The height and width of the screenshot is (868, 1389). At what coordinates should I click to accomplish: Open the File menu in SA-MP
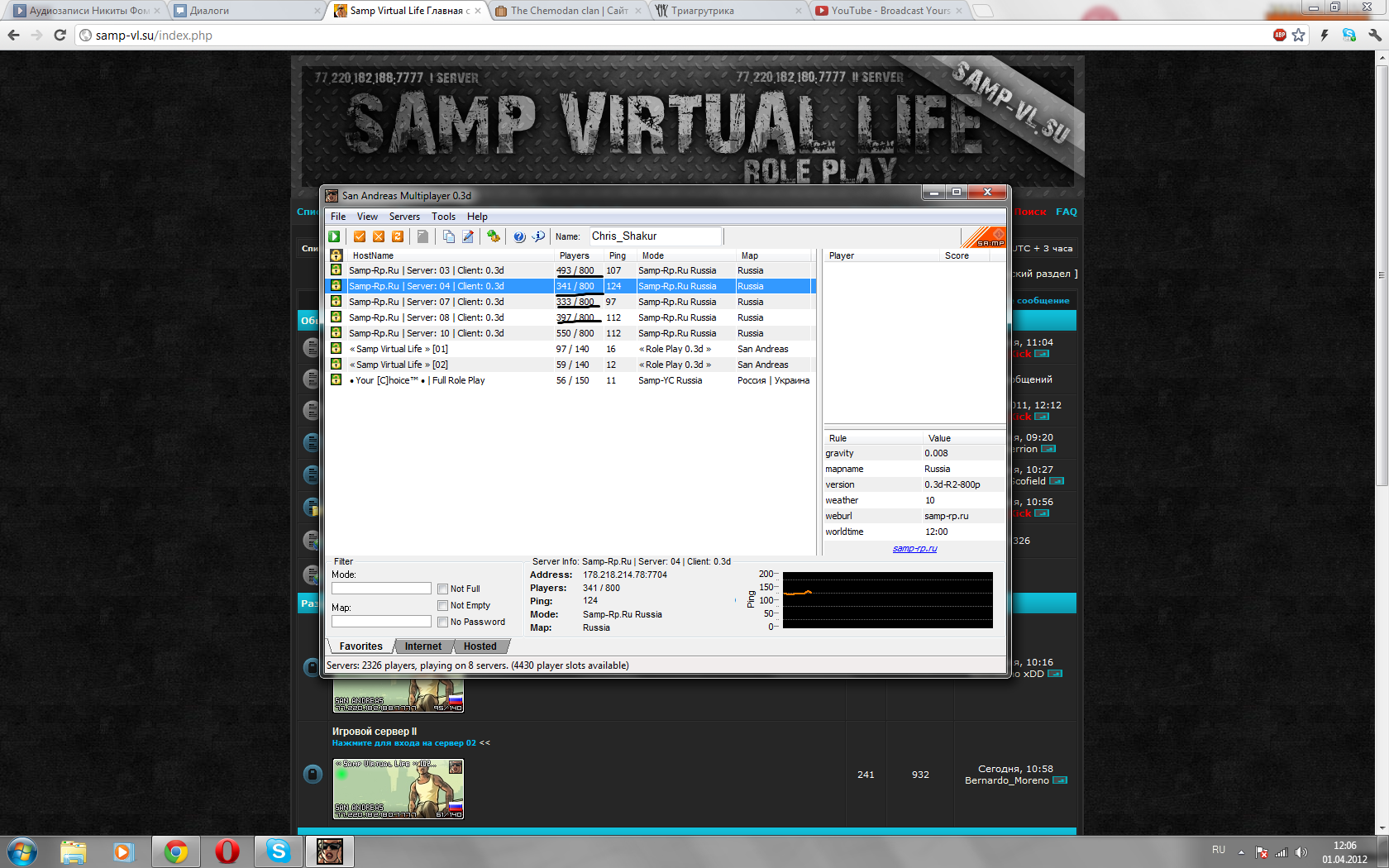click(338, 217)
